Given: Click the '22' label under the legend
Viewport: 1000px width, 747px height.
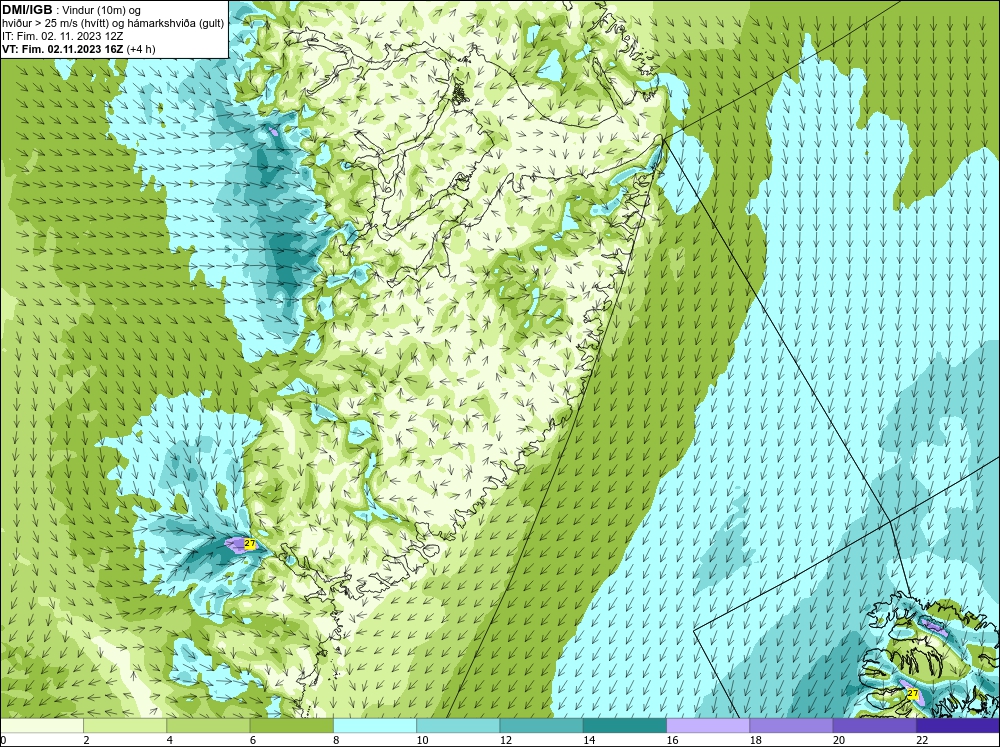Looking at the screenshot, I should click(x=922, y=740).
